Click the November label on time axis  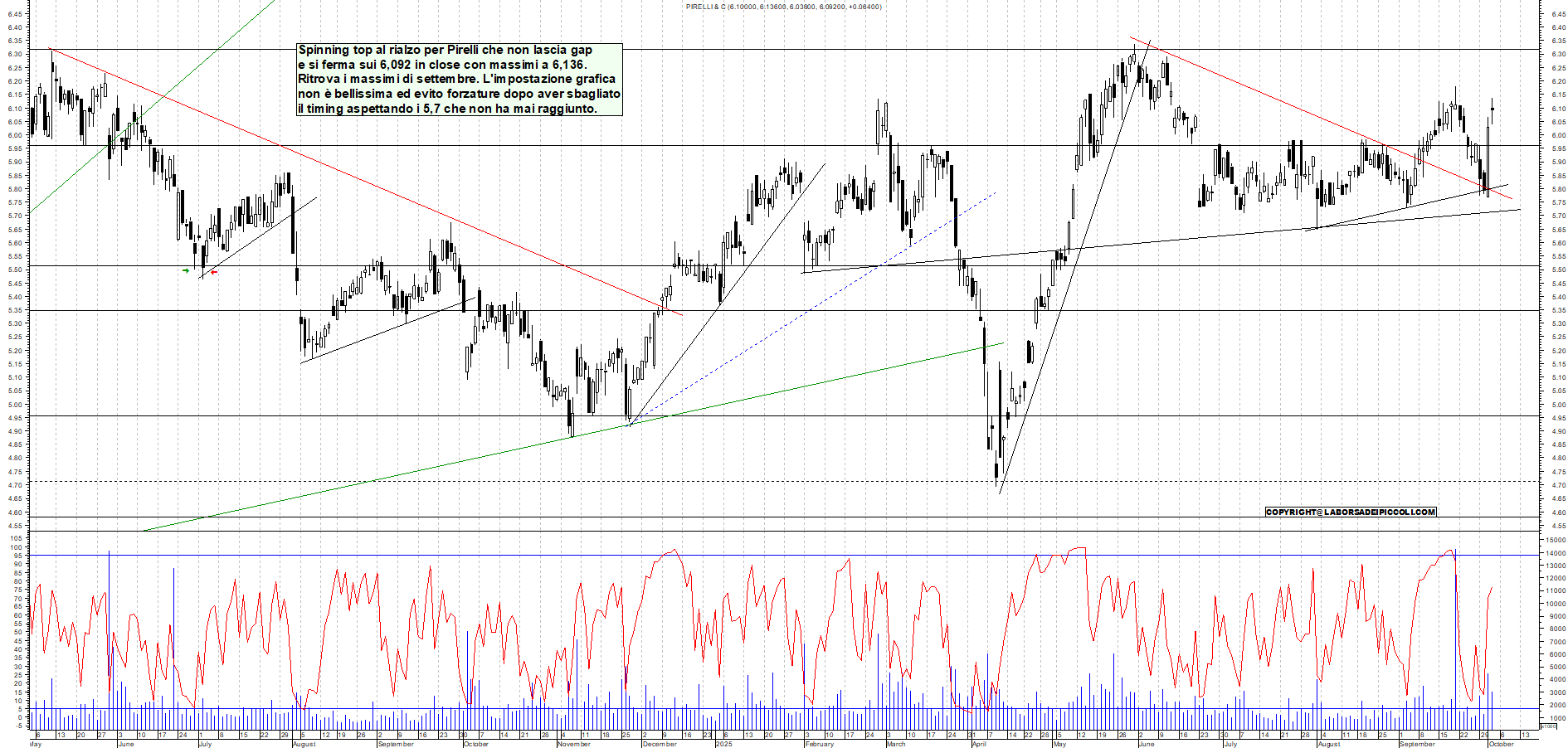(x=573, y=744)
